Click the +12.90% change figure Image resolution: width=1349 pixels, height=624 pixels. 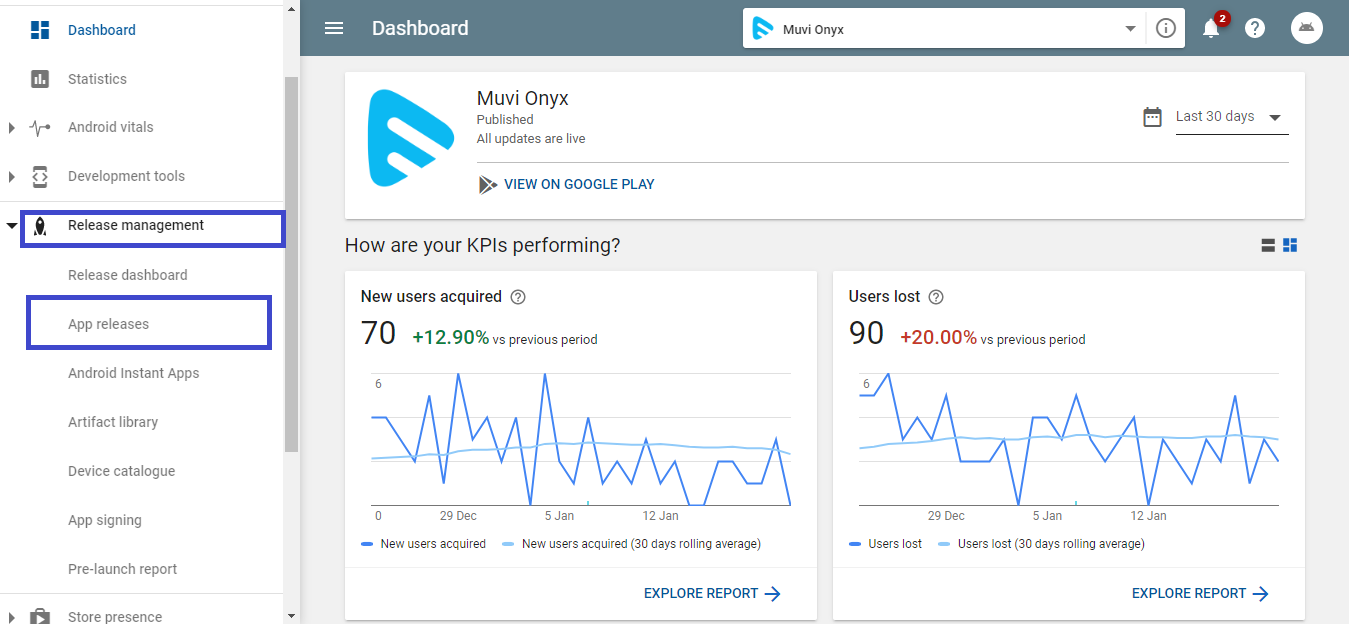tap(451, 338)
